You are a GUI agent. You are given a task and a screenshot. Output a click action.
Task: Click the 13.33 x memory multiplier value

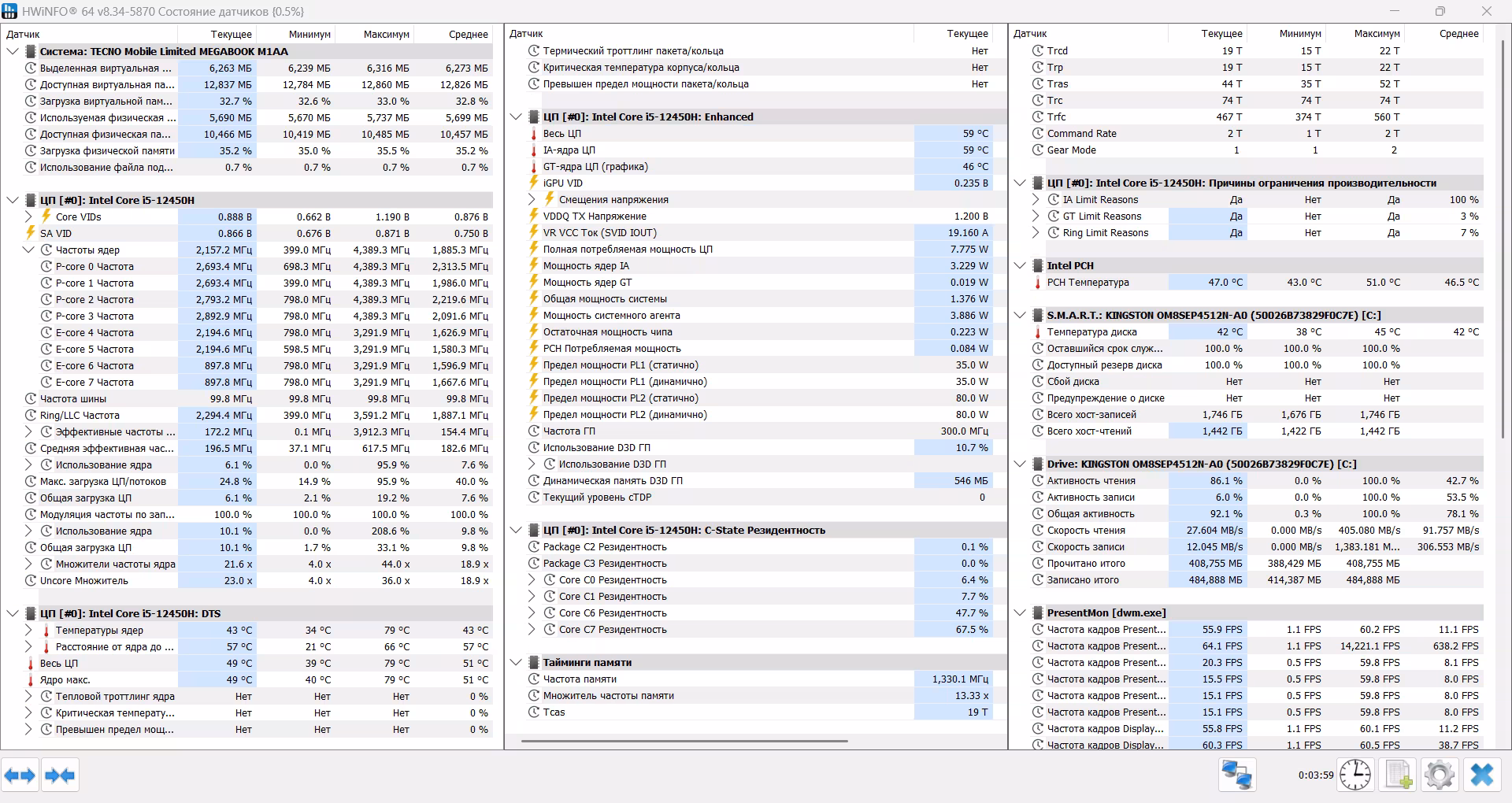pyautogui.click(x=972, y=696)
